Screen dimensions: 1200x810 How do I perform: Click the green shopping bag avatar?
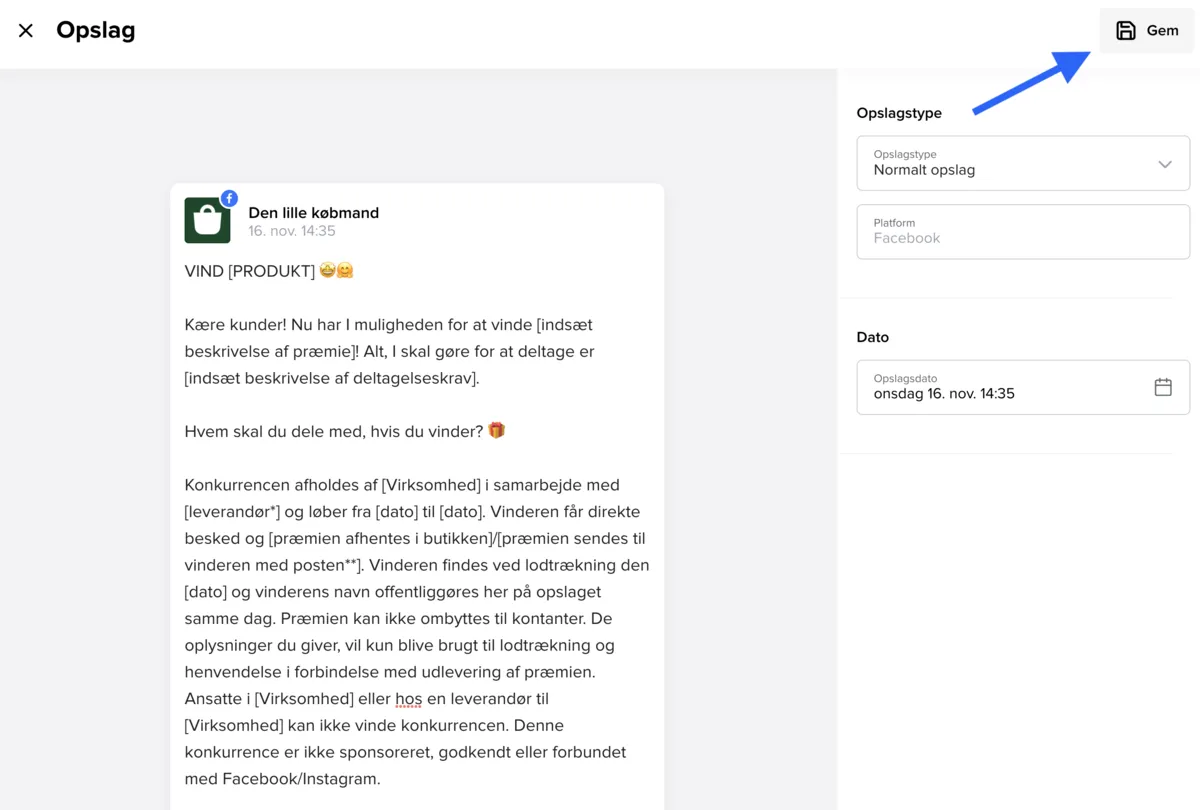[x=207, y=221]
